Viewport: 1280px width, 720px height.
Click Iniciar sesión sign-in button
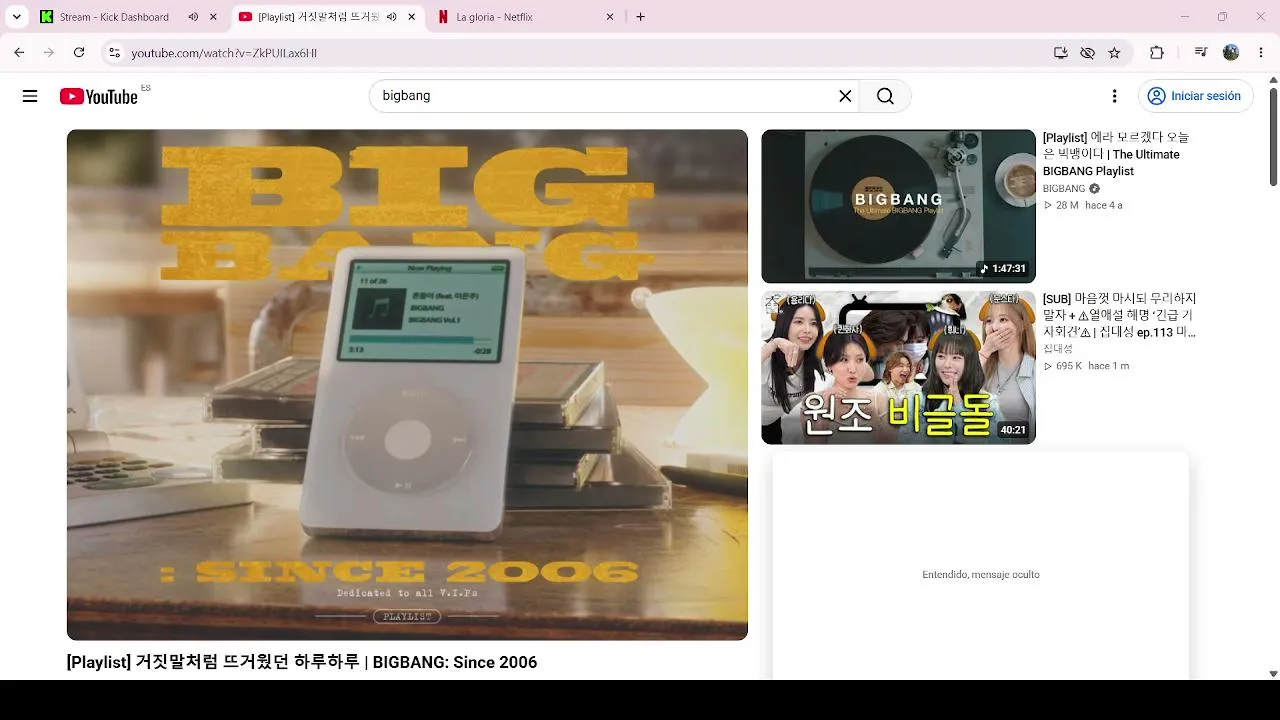coord(1195,96)
